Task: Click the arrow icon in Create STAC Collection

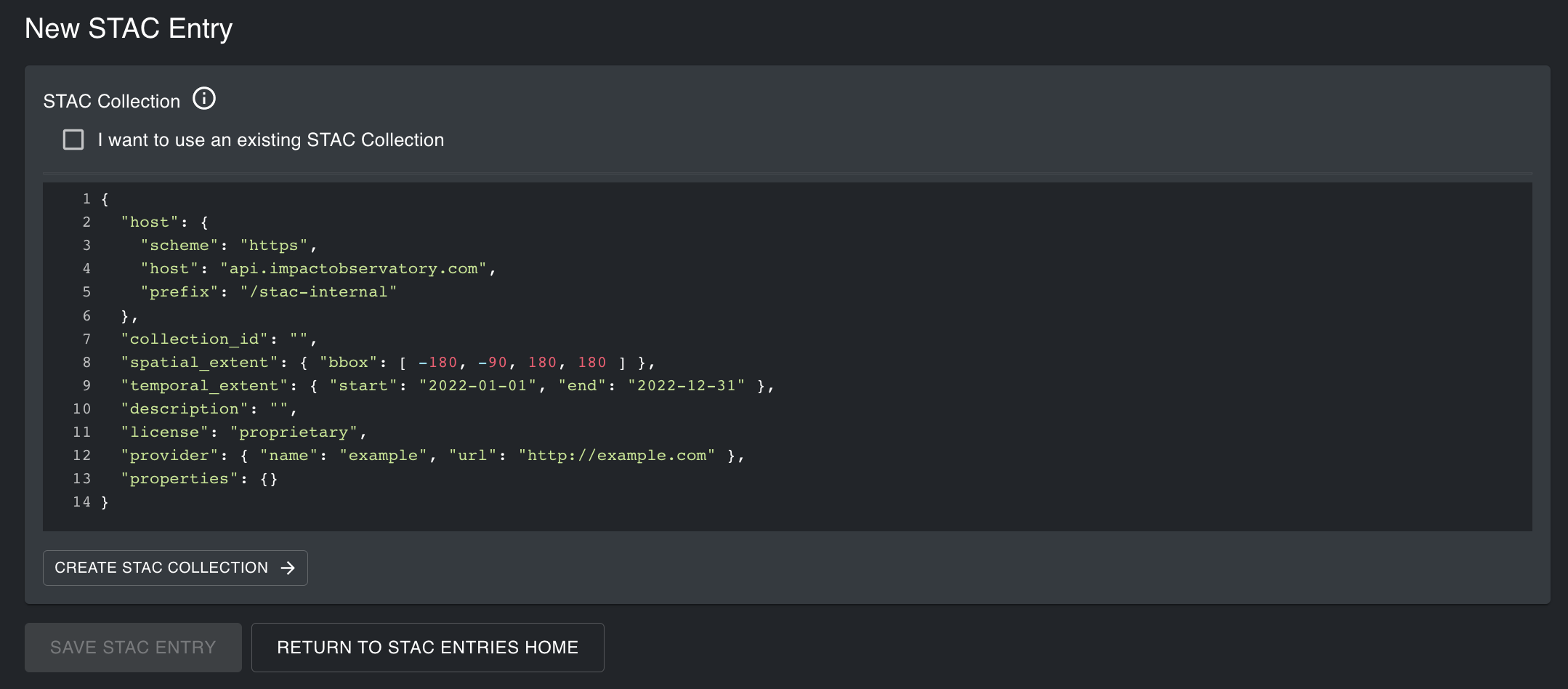Action: tap(288, 568)
